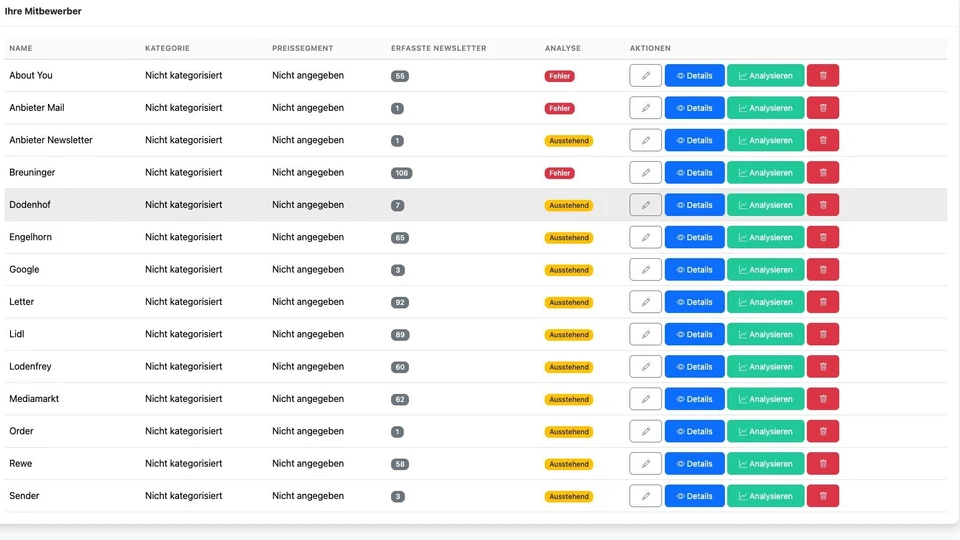The width and height of the screenshot is (960, 540).
Task: Delete the Sender entry with trash icon
Action: [822, 496]
